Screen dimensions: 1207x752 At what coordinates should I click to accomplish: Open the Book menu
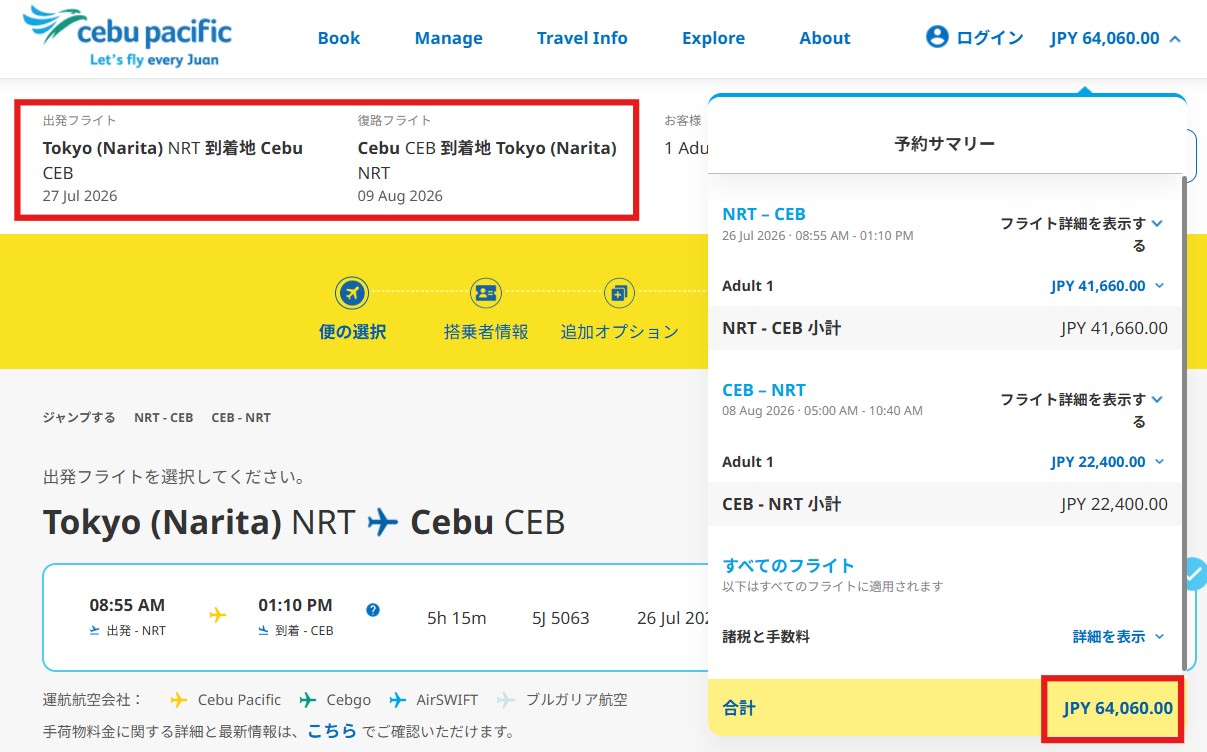click(x=339, y=37)
